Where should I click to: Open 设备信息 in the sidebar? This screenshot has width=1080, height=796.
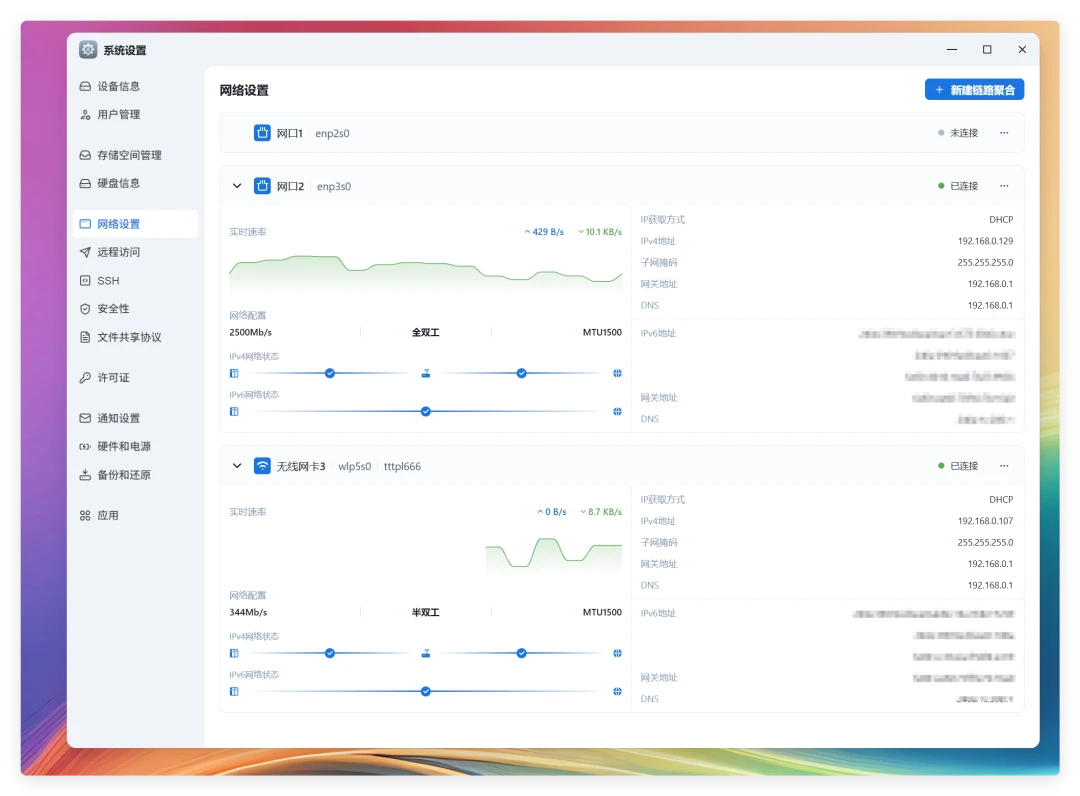pos(135,86)
